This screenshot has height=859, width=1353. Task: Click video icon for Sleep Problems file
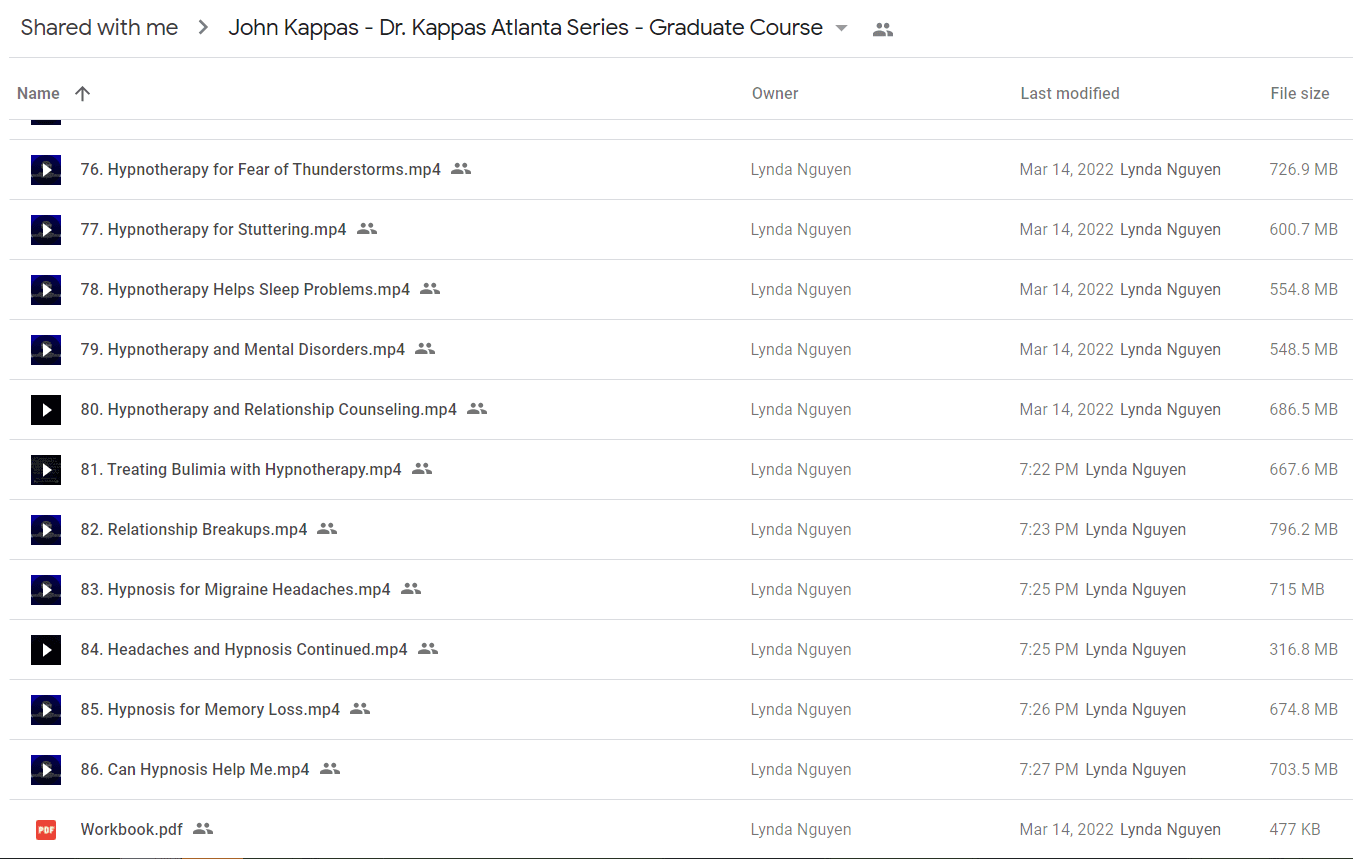point(46,290)
